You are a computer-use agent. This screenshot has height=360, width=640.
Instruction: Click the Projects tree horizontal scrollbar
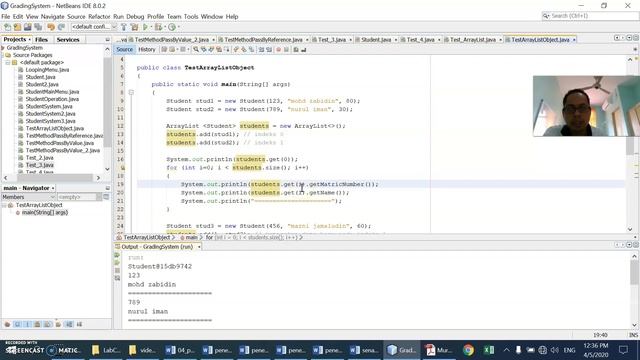52,178
